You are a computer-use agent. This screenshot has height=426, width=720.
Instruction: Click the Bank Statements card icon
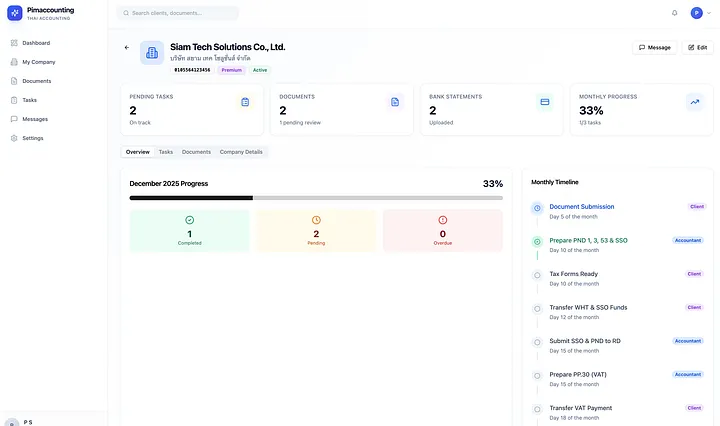coord(545,102)
